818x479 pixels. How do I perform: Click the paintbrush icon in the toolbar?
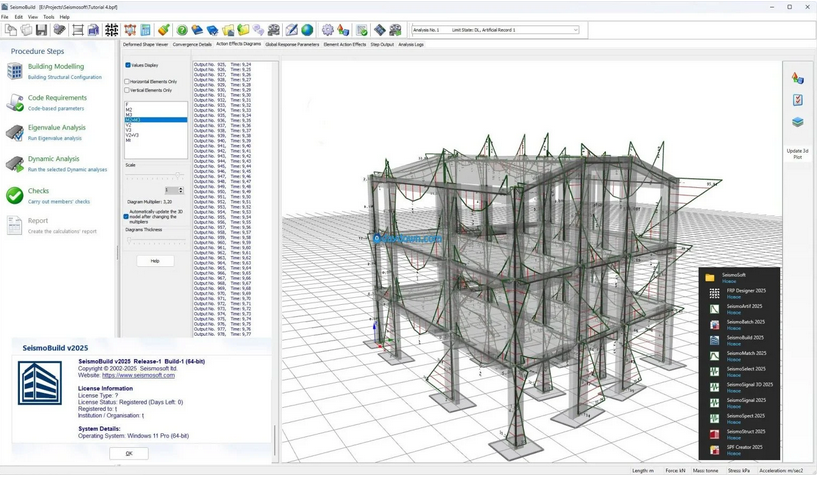point(164,30)
